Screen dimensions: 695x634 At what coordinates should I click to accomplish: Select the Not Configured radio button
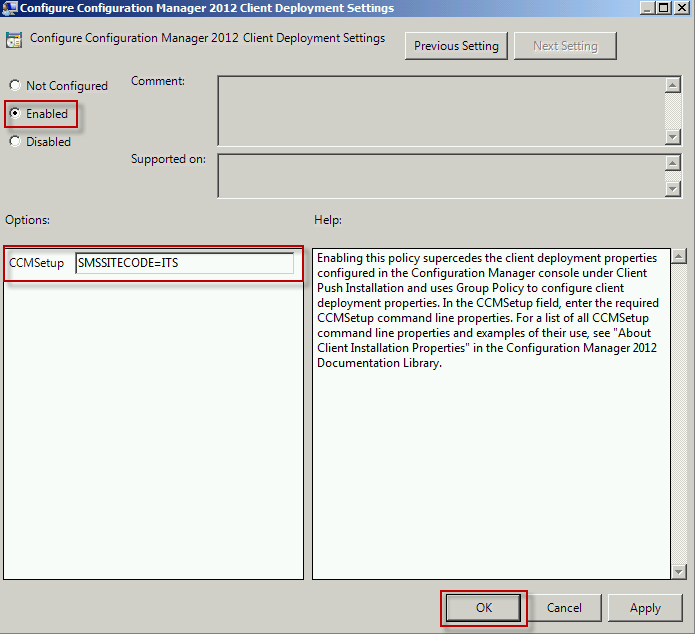tap(15, 85)
